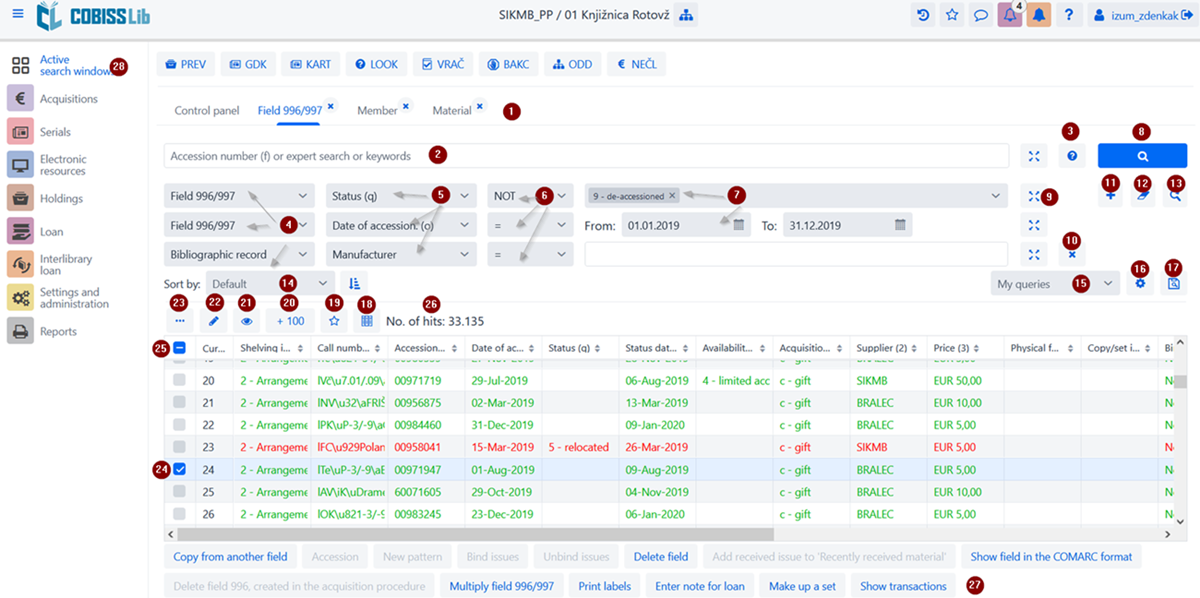Viewport: 1200px width, 598px height.
Task: Click the question mark help icon beside search field
Action: (x=1071, y=156)
